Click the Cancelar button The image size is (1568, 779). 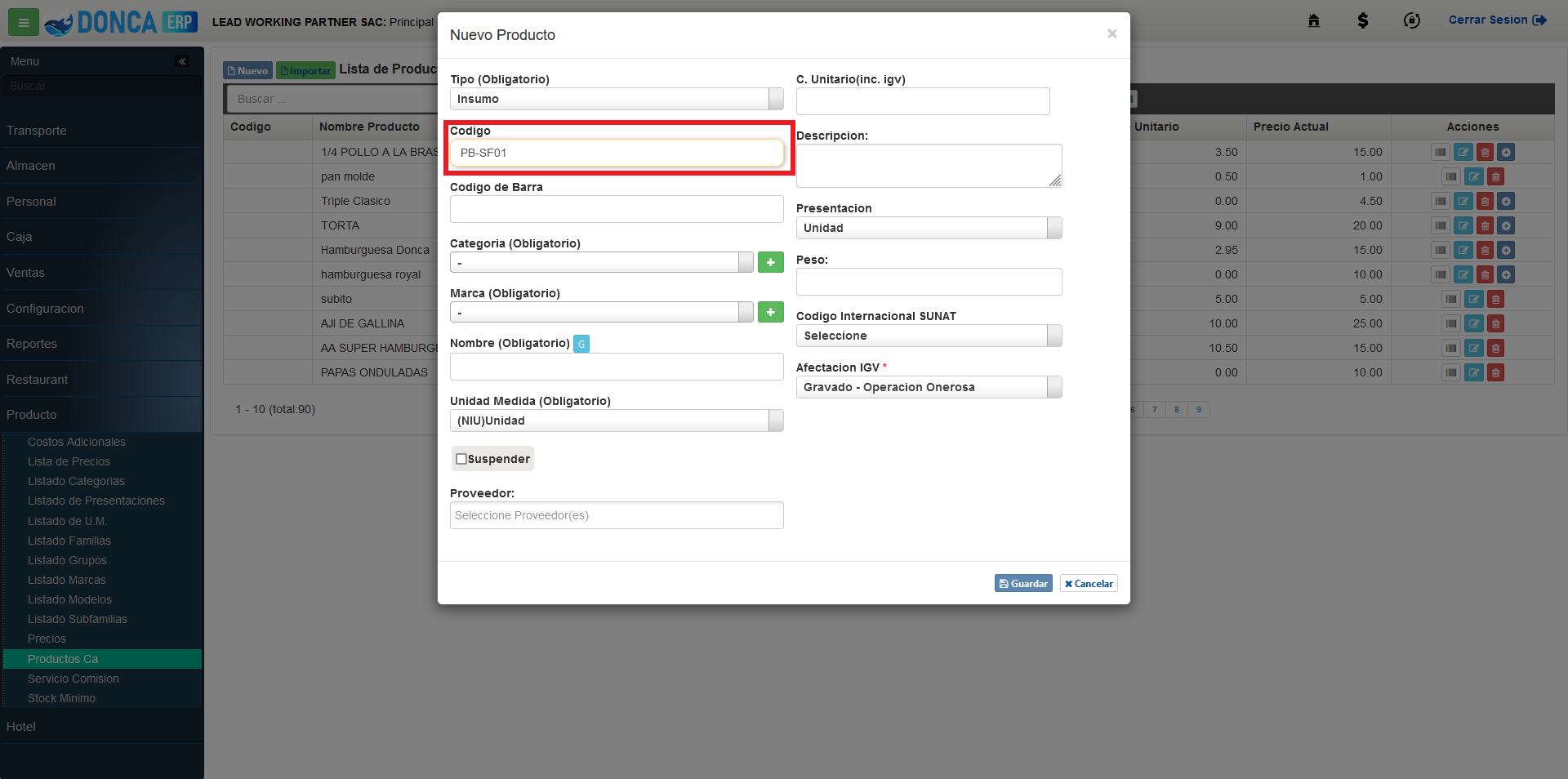point(1089,583)
